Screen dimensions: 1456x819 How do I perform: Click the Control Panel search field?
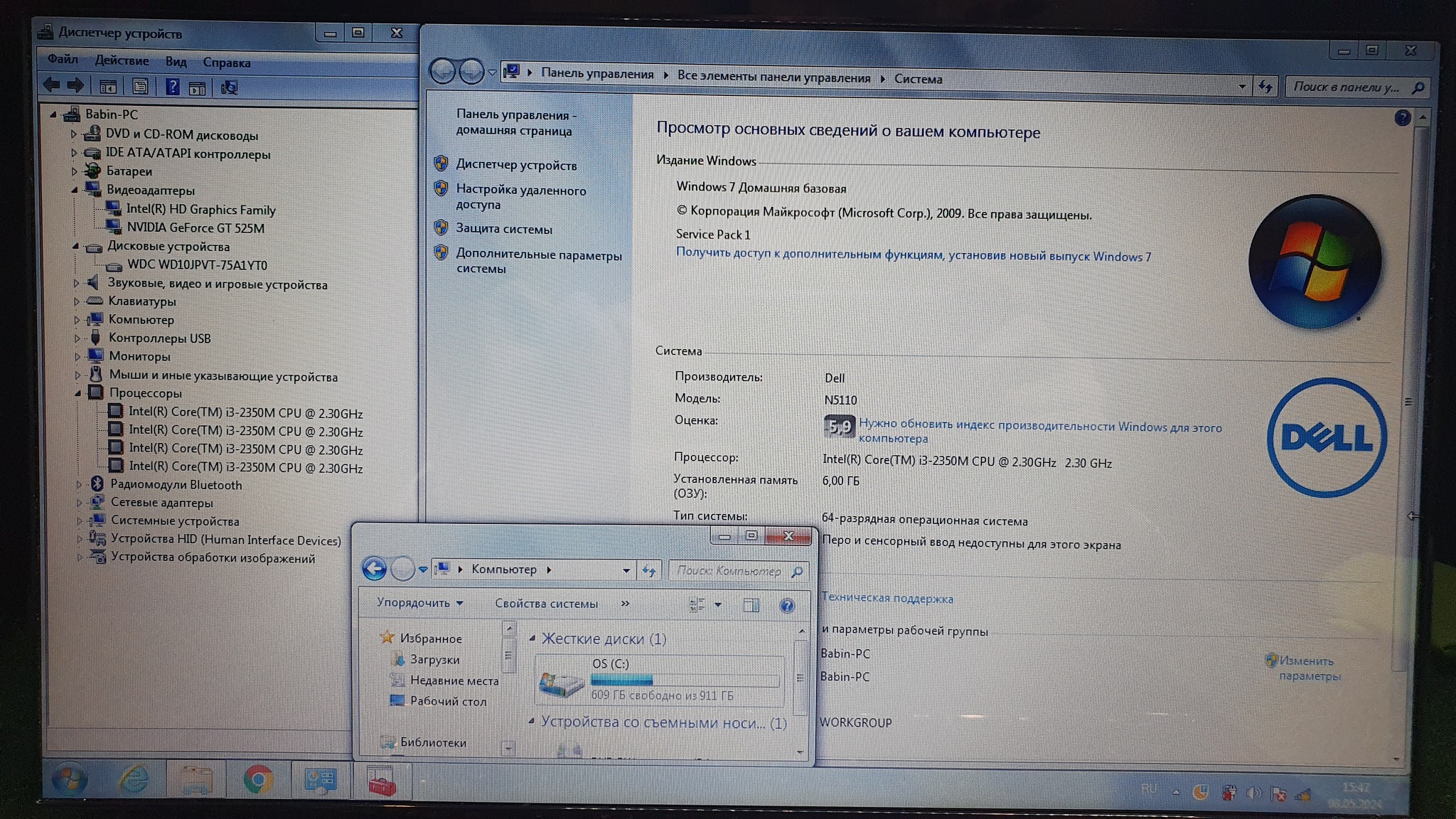(x=1346, y=87)
